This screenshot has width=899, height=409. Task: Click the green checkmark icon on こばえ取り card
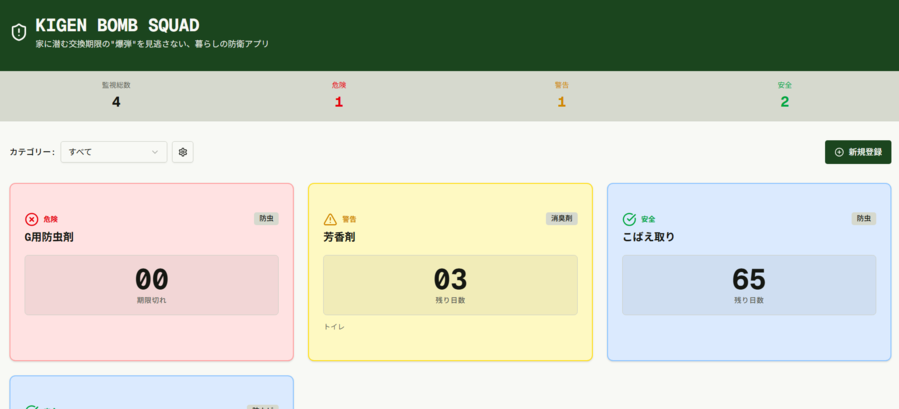(x=629, y=219)
